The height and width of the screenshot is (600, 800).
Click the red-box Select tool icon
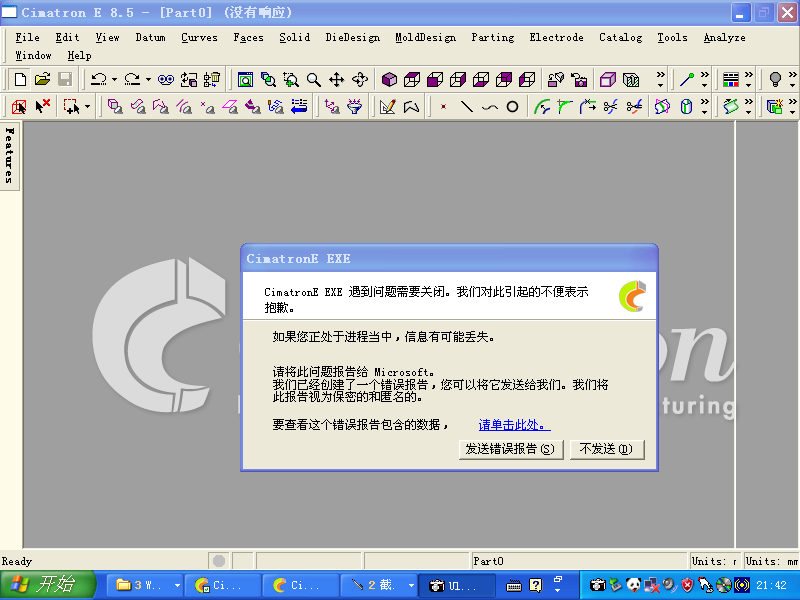[x=19, y=107]
